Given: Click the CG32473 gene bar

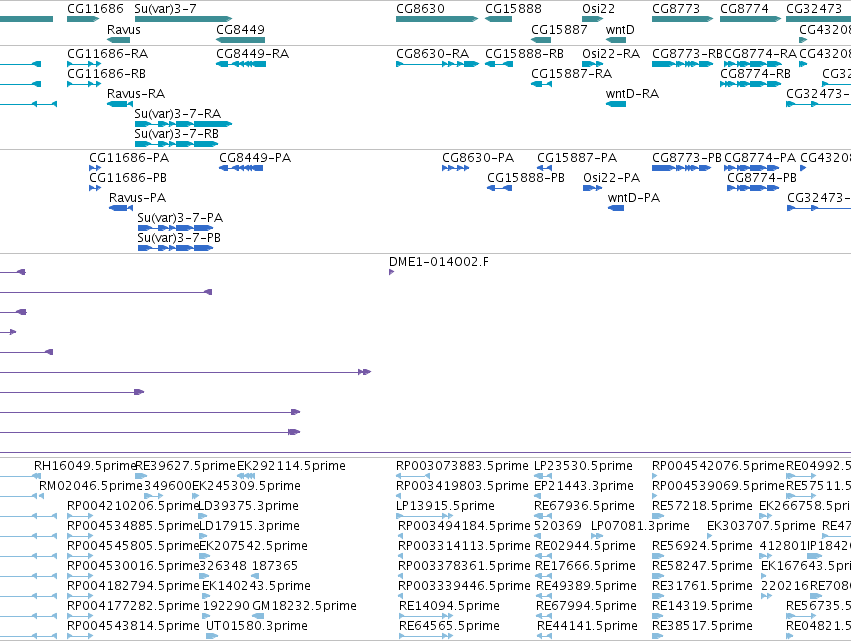Looking at the screenshot, I should 818,19.
